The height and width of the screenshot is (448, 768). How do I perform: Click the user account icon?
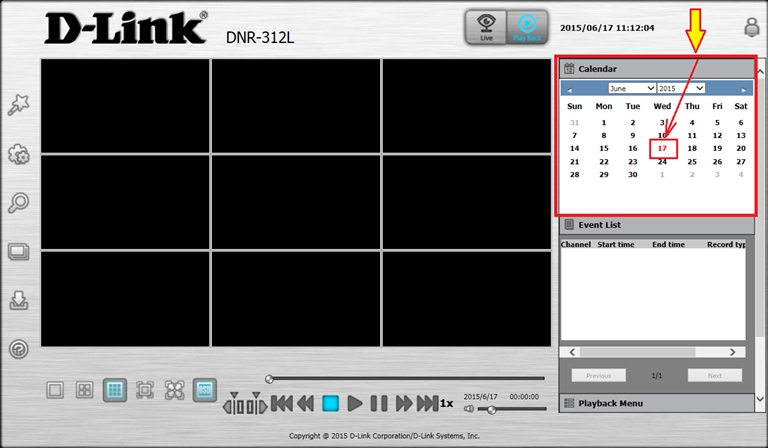(x=752, y=28)
